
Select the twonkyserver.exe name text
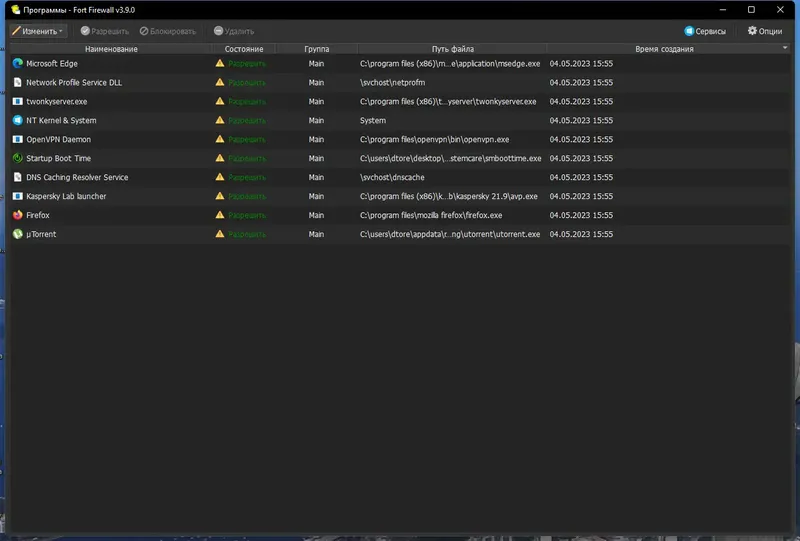[x=57, y=102]
